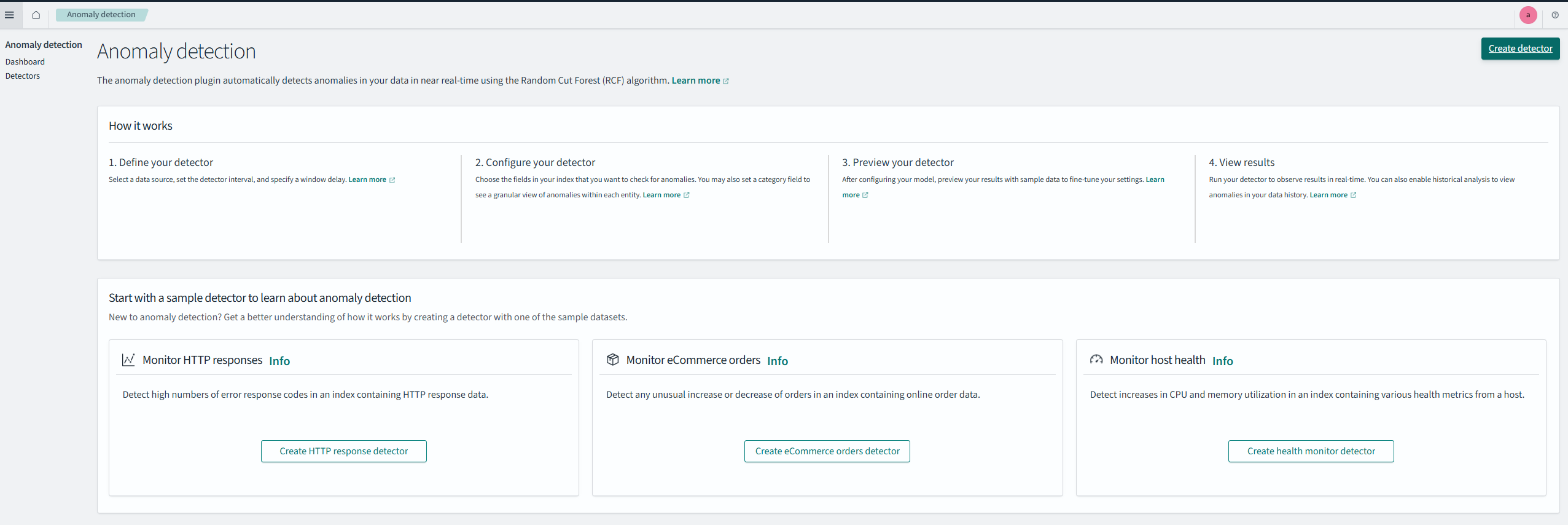Click Create health monitor detector
Screen dimensions: 1568x525
pos(1311,451)
